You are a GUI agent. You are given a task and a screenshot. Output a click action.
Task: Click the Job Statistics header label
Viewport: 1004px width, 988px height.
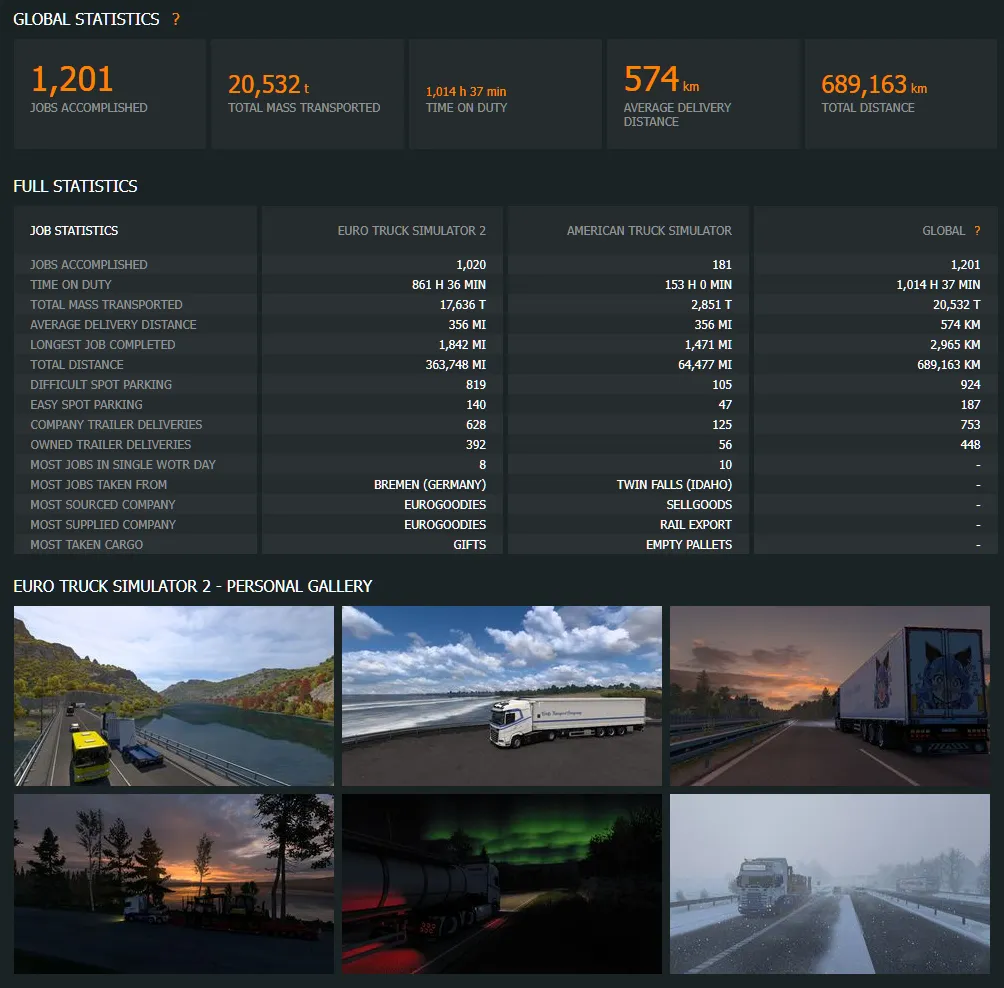(x=74, y=231)
